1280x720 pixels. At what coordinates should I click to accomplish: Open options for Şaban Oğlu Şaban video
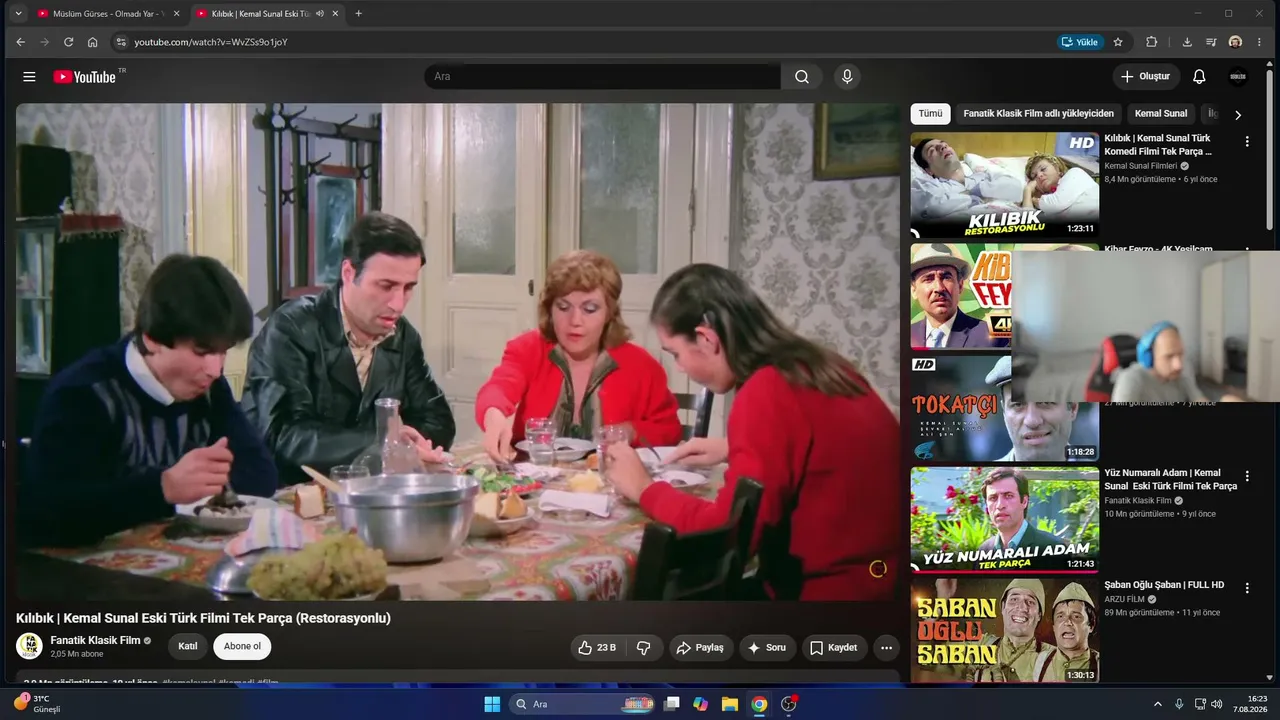coord(1247,589)
